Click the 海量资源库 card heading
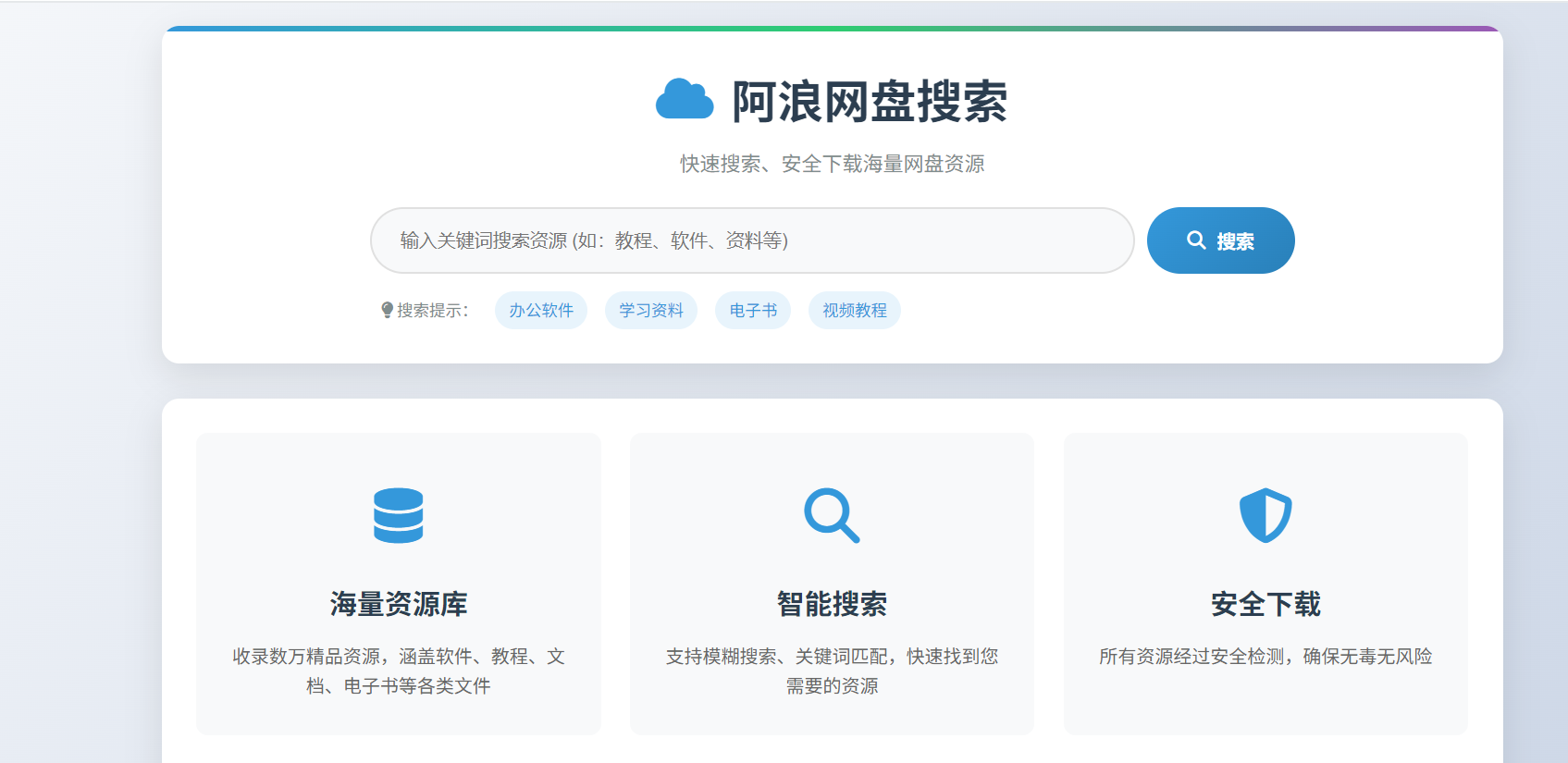The width and height of the screenshot is (1568, 763). pyautogui.click(x=399, y=604)
